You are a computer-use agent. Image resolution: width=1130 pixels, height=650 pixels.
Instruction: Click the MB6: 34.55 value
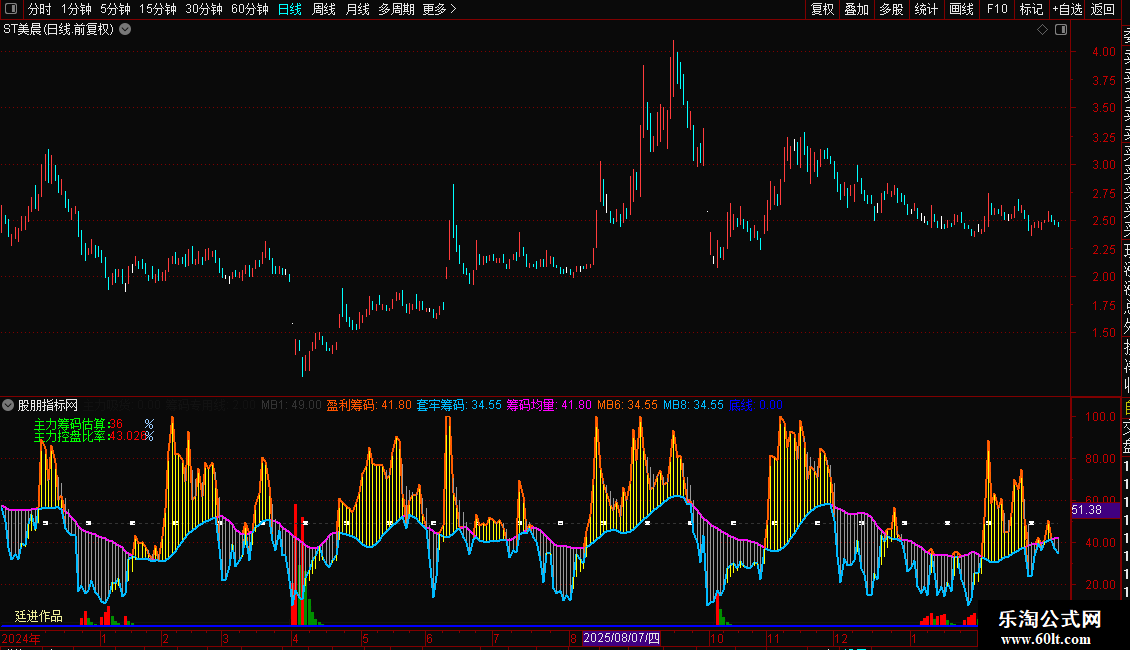coord(627,405)
